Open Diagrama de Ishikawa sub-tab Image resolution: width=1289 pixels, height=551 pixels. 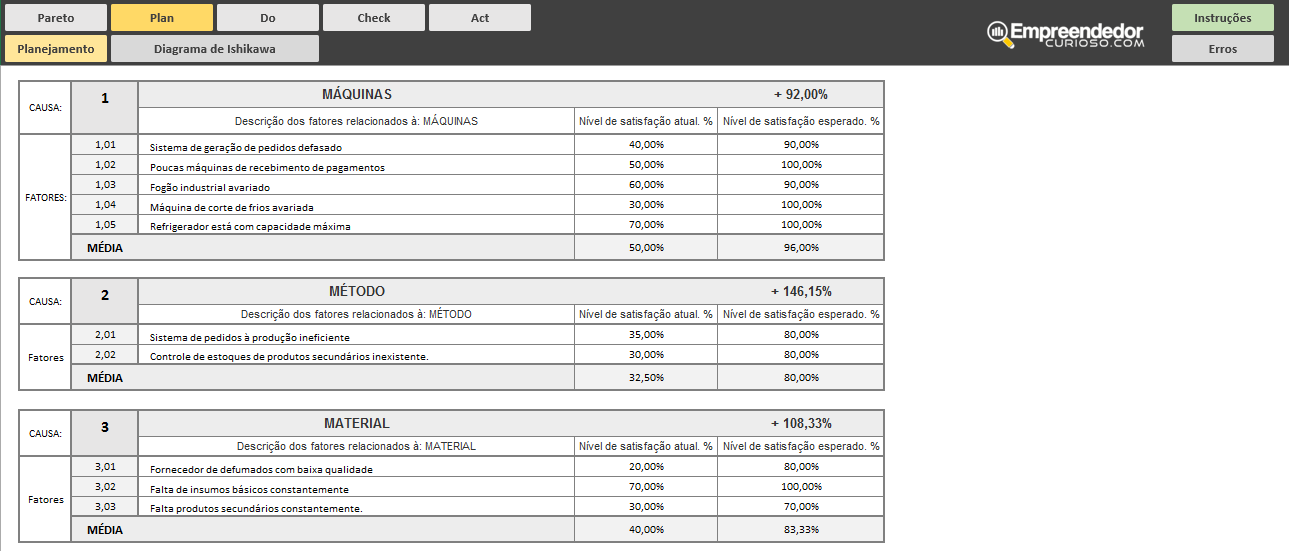(x=215, y=49)
